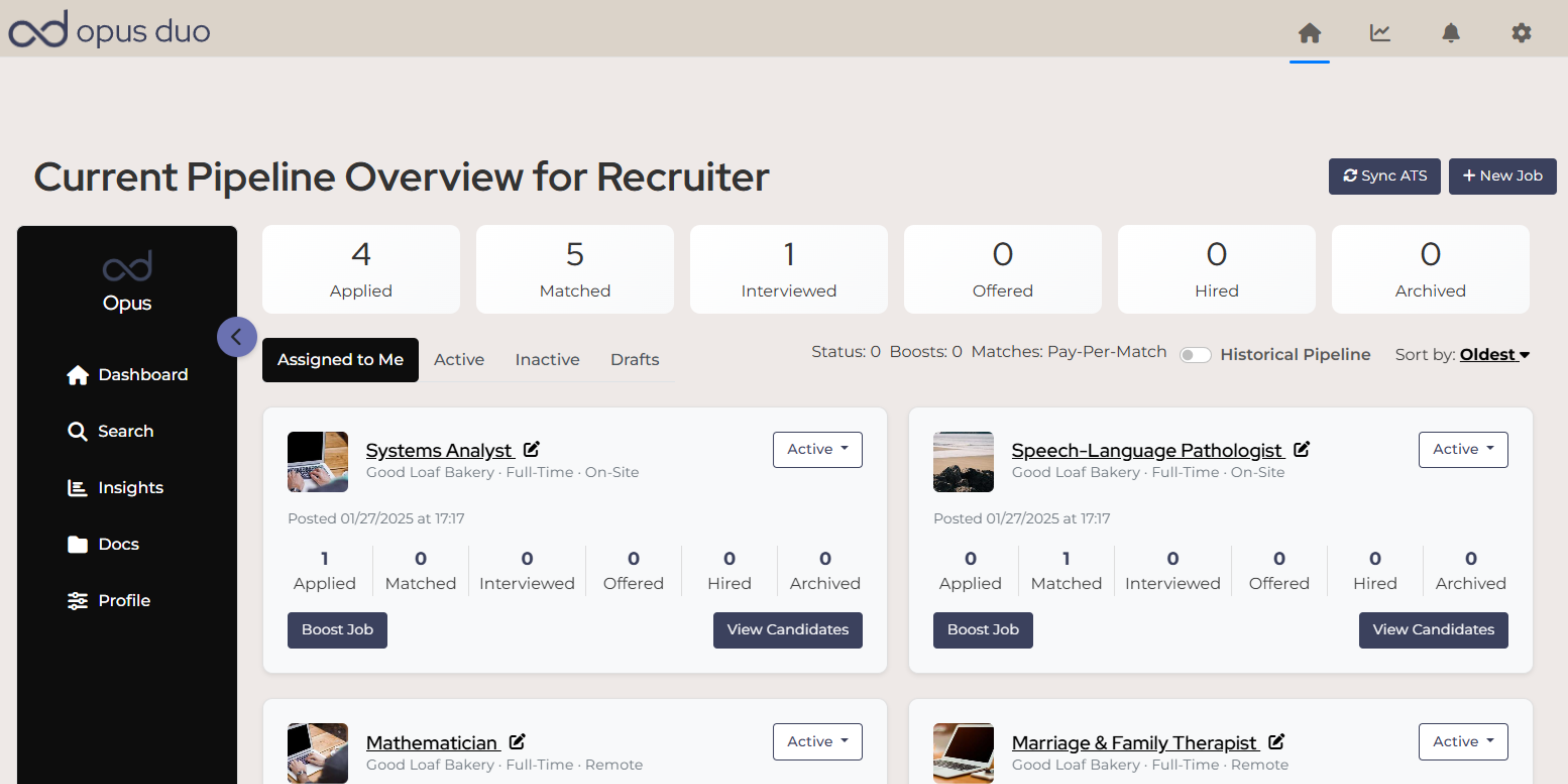Open Mathematician Active status dropdown
This screenshot has height=784, width=1568.
tap(817, 741)
